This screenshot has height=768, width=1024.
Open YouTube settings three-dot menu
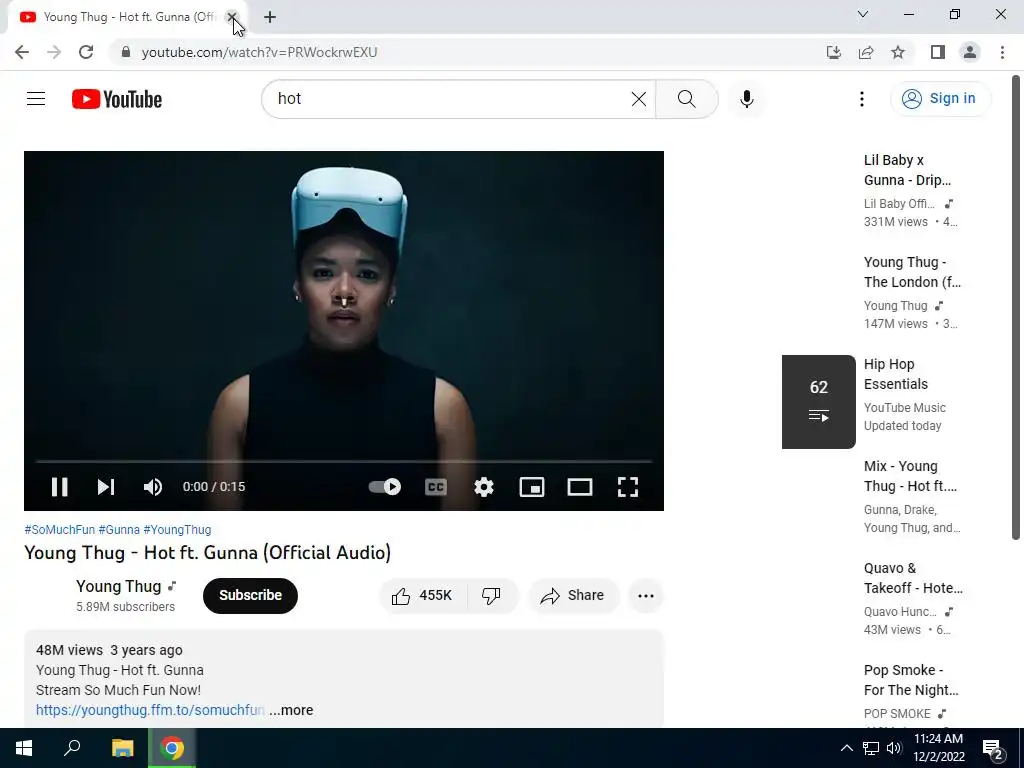pos(862,99)
